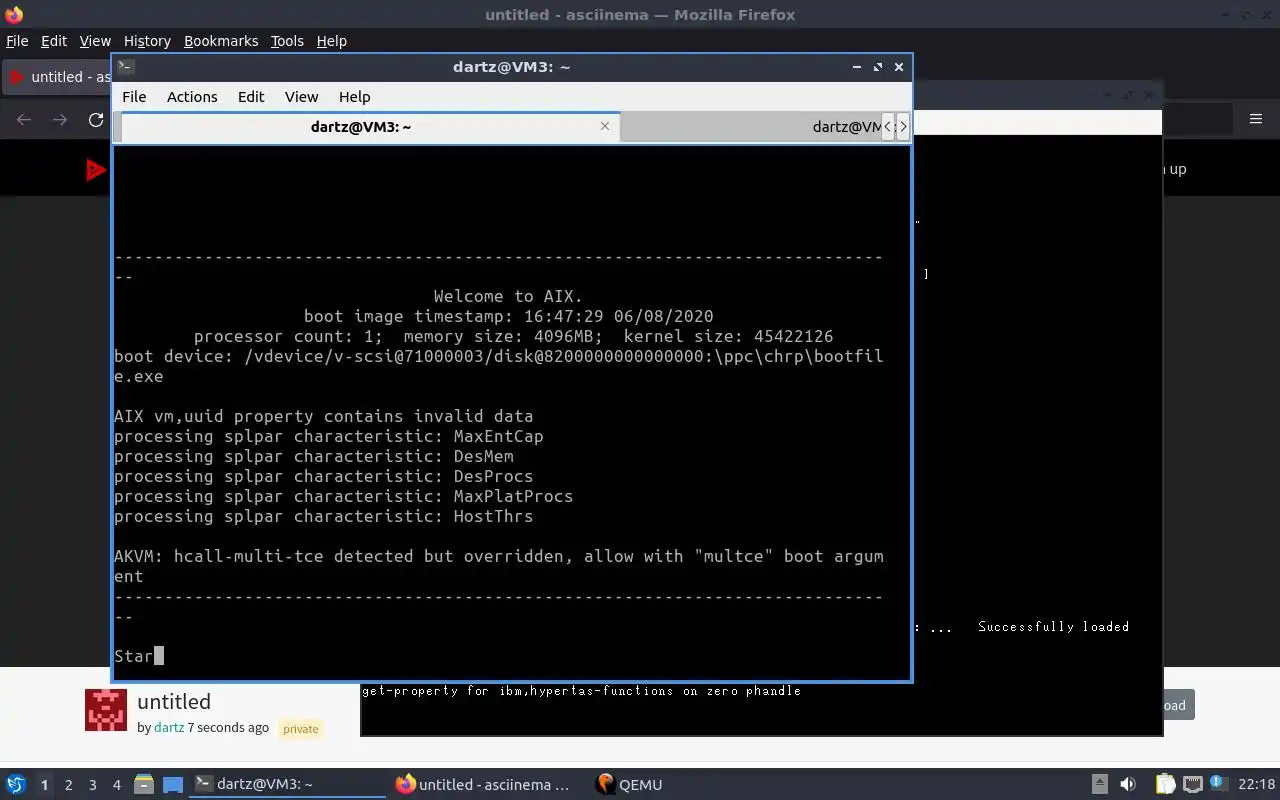Click the Firefox logo in title bar

click(14, 14)
